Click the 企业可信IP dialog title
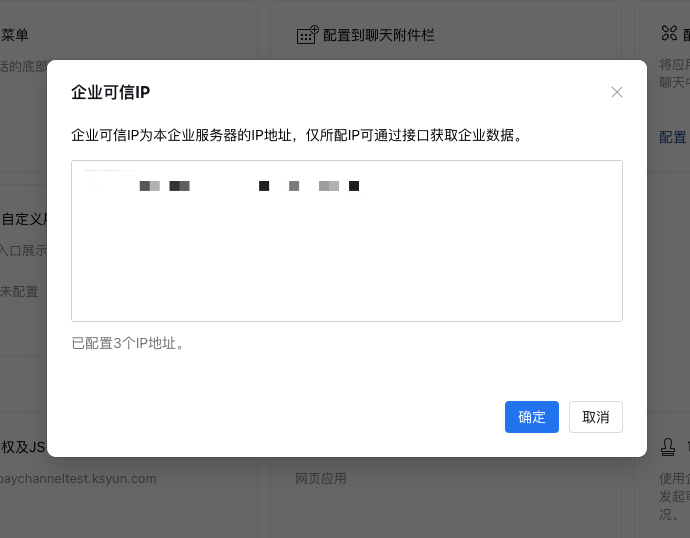This screenshot has width=690, height=538. click(x=110, y=92)
